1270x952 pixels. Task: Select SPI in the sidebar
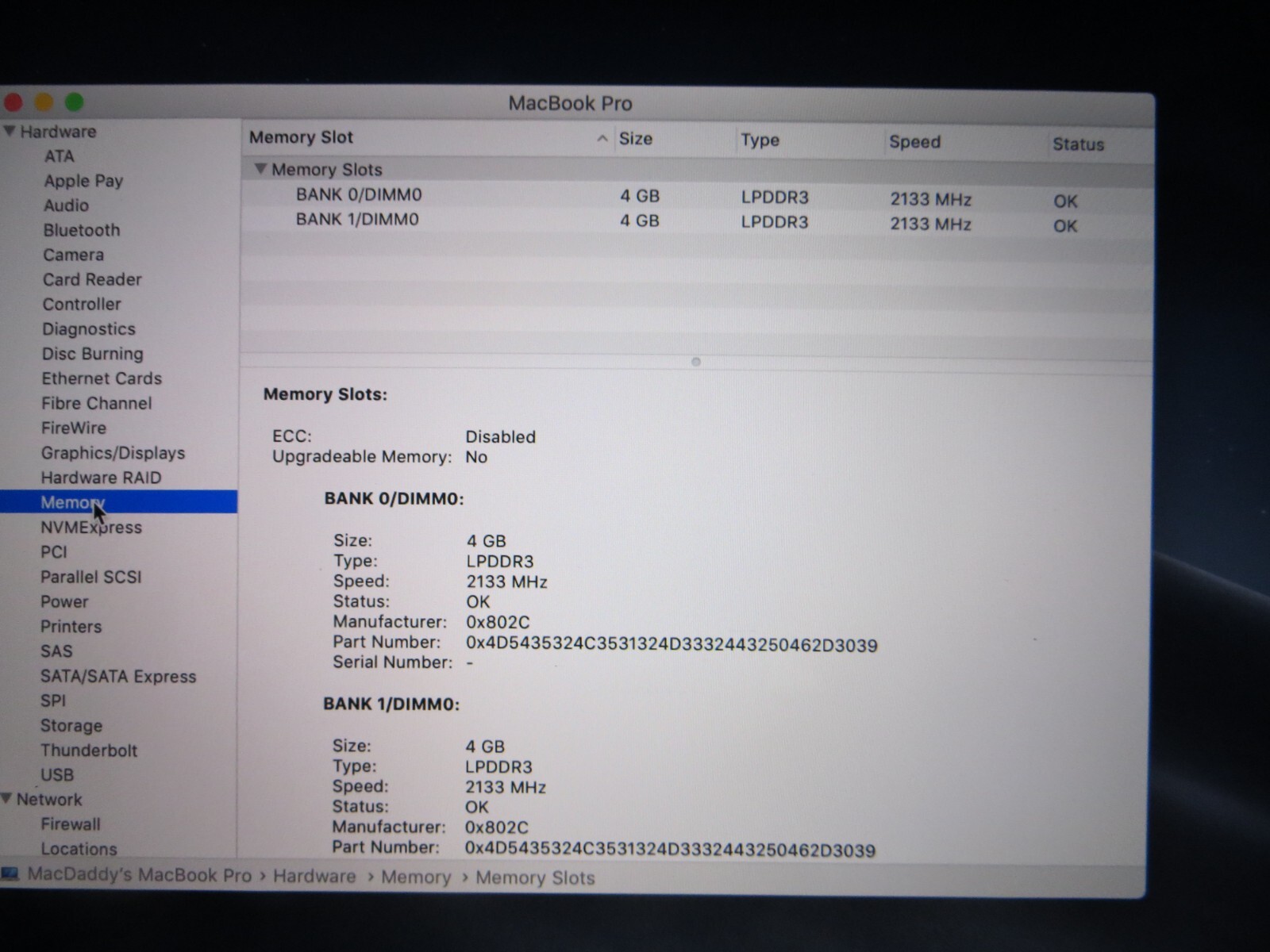tap(53, 701)
